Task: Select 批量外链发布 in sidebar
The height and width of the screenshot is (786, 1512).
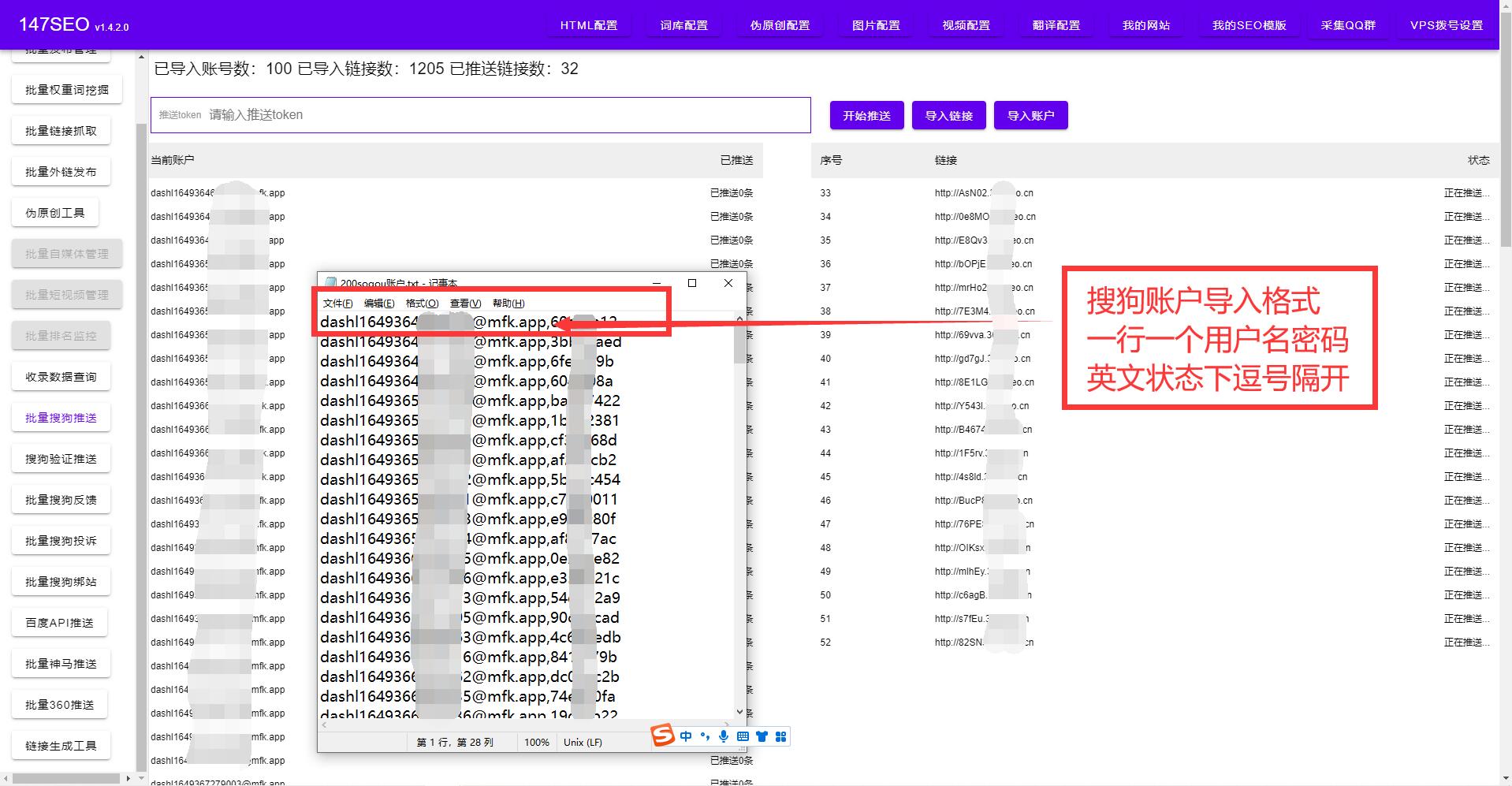Action: click(61, 172)
